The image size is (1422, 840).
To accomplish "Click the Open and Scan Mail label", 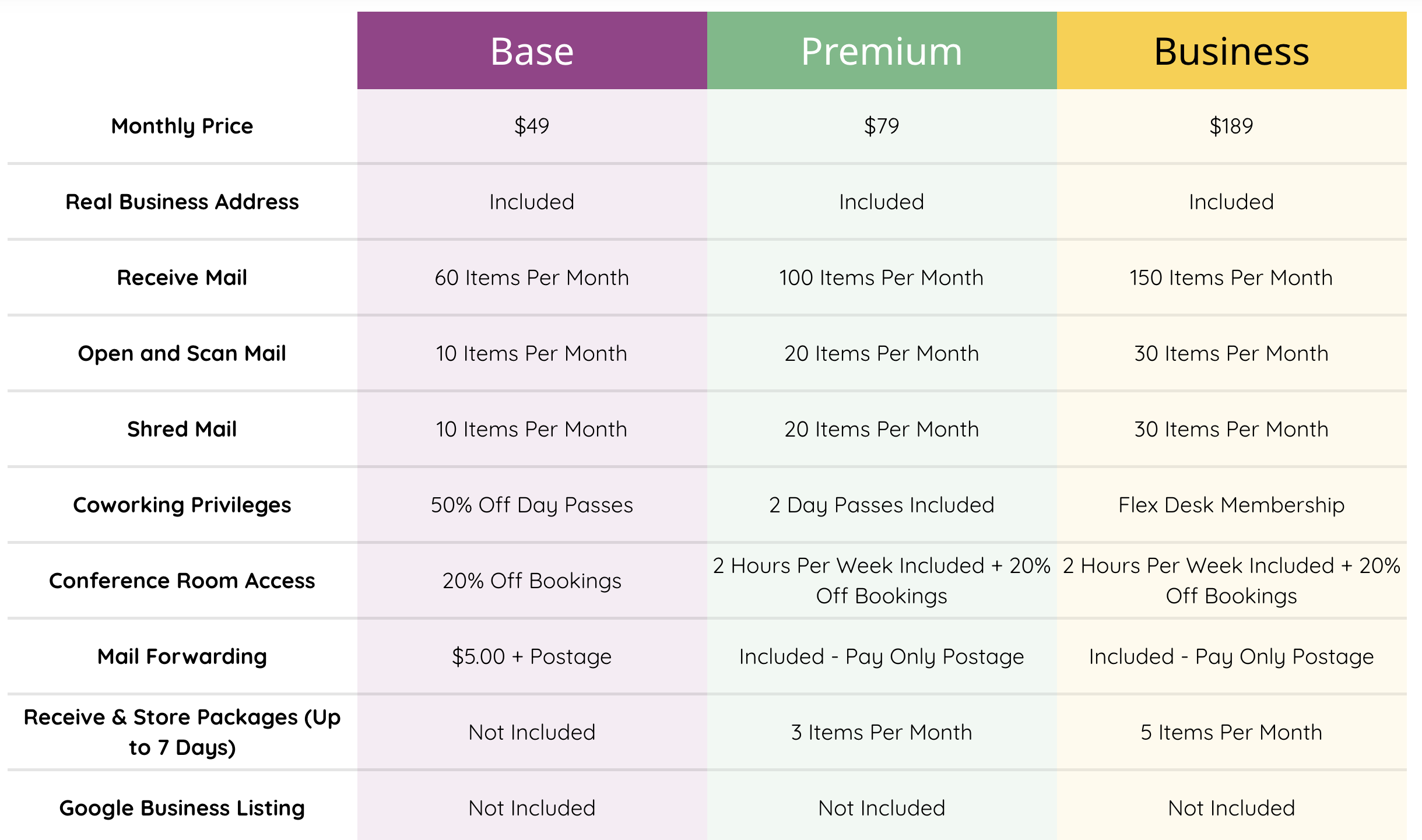I will click(x=182, y=353).
